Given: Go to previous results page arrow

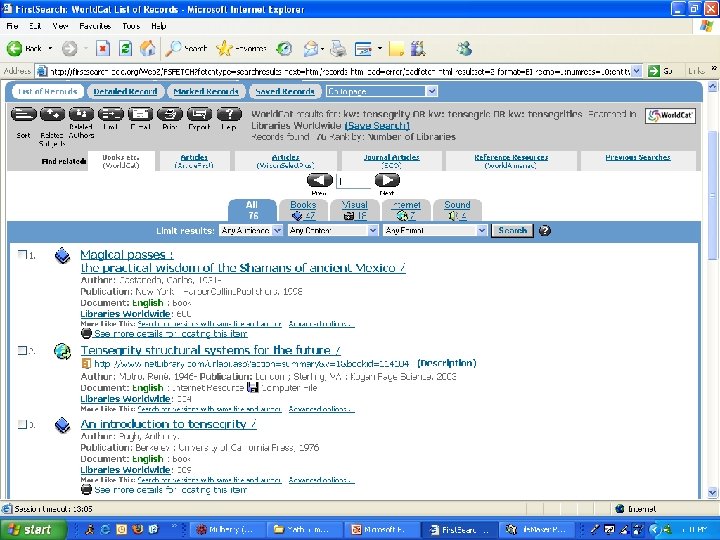Looking at the screenshot, I should pos(320,180).
